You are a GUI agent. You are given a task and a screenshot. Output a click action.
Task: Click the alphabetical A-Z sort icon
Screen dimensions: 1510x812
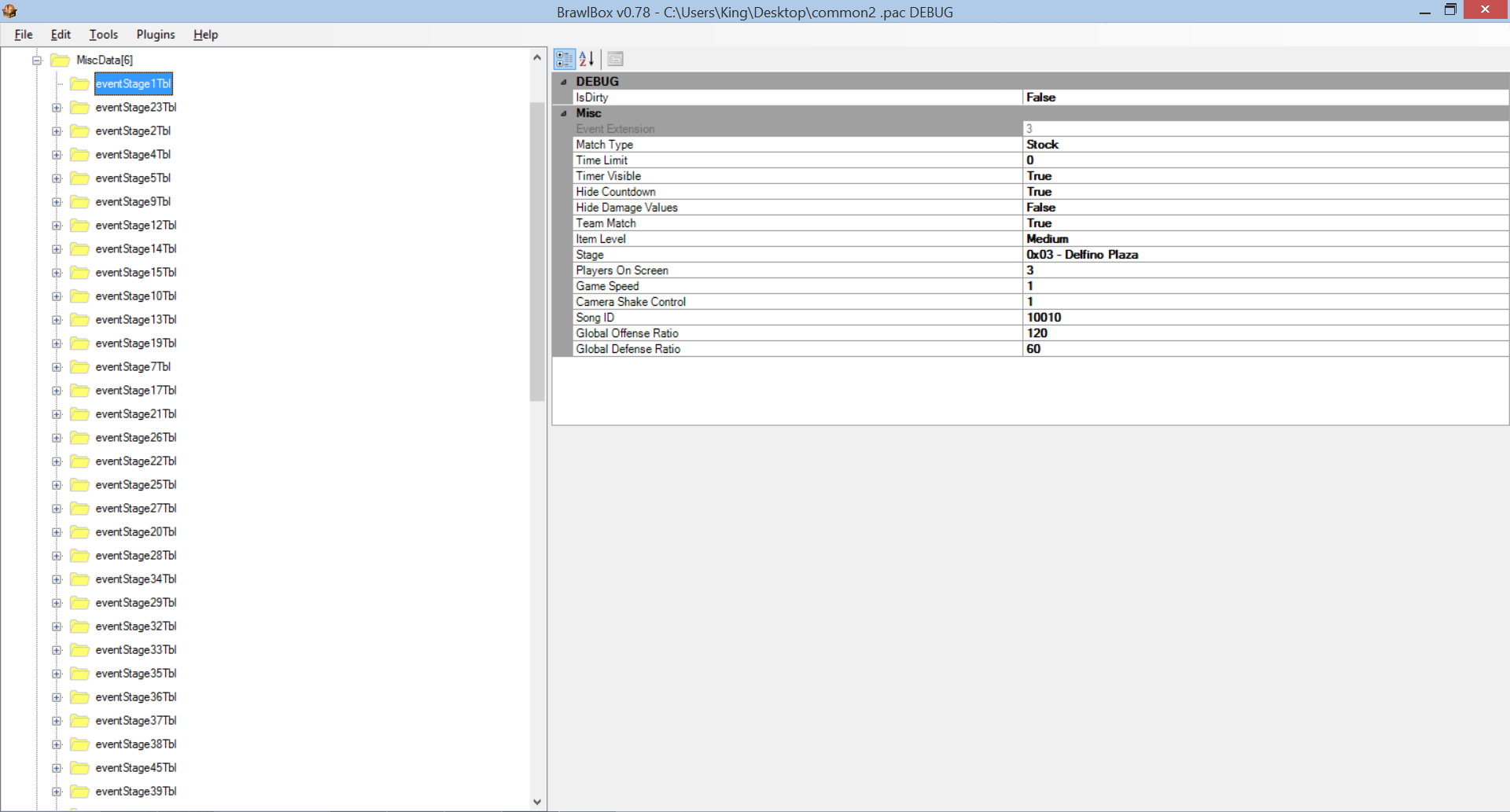(586, 58)
